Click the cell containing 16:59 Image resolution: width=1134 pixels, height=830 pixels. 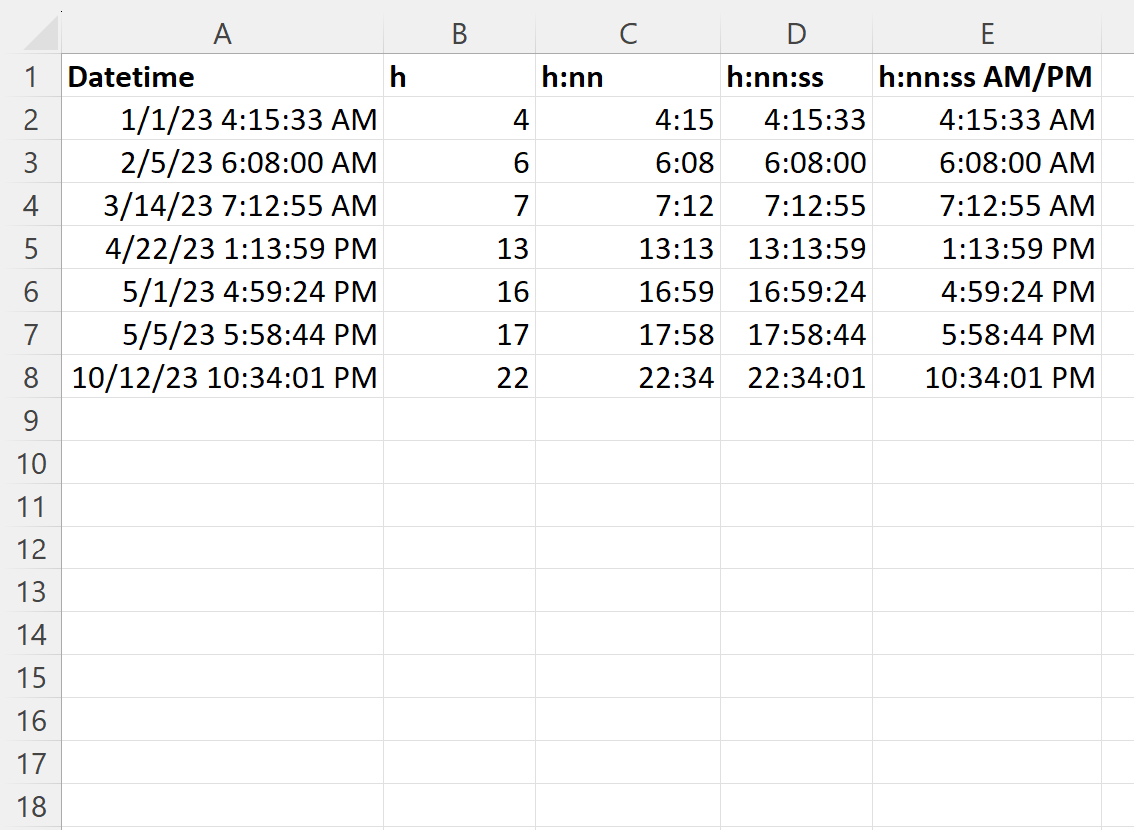[627, 291]
